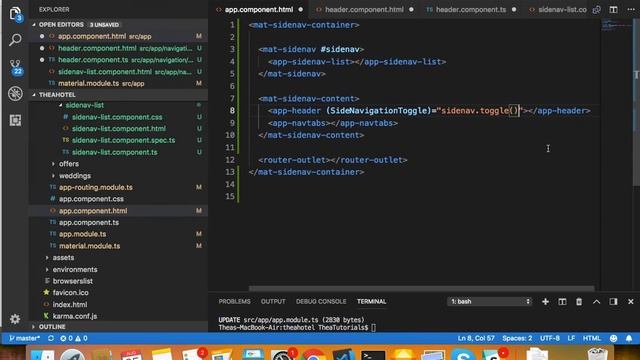Open errors and warnings count in status bar

74,338
